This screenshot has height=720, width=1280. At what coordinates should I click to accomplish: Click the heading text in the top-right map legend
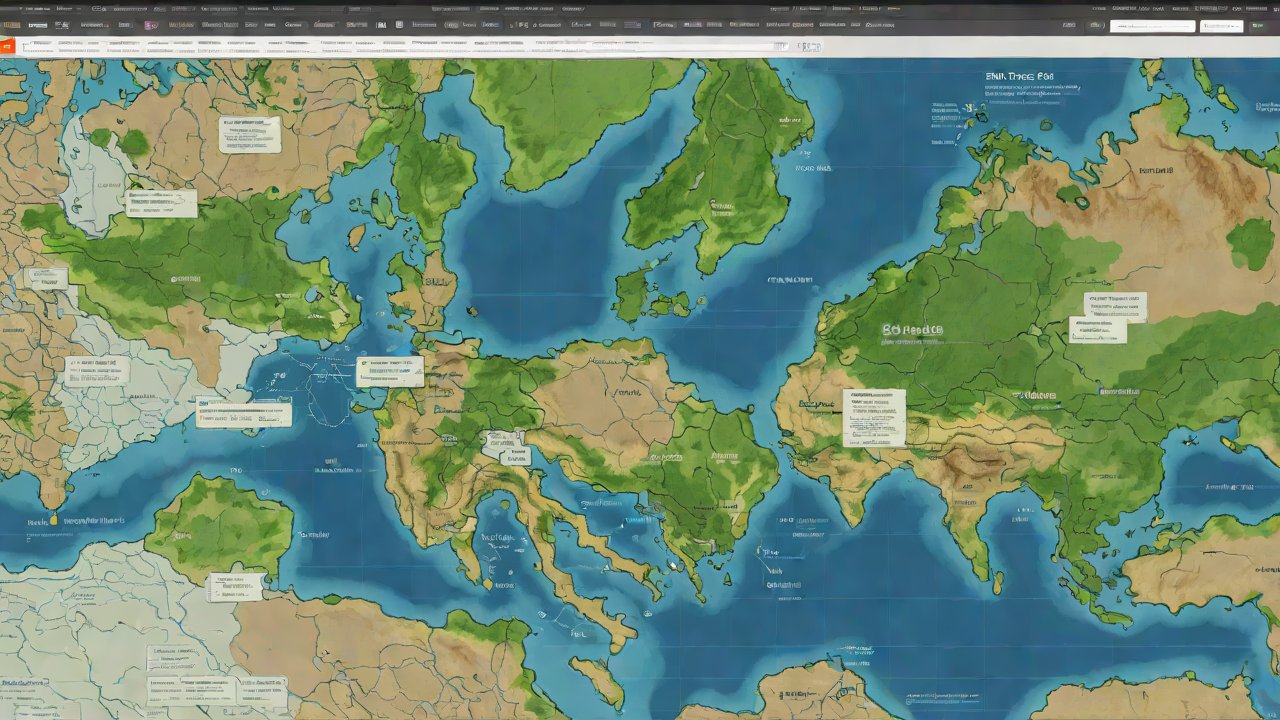coord(1019,76)
